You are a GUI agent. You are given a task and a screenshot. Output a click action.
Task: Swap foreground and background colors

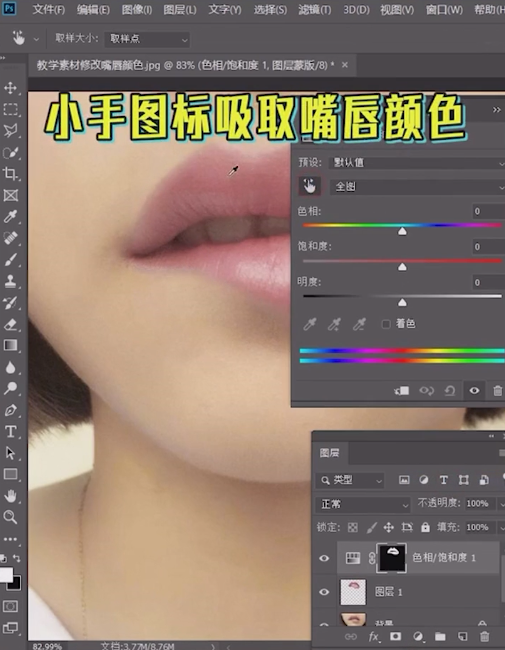tap(17, 558)
